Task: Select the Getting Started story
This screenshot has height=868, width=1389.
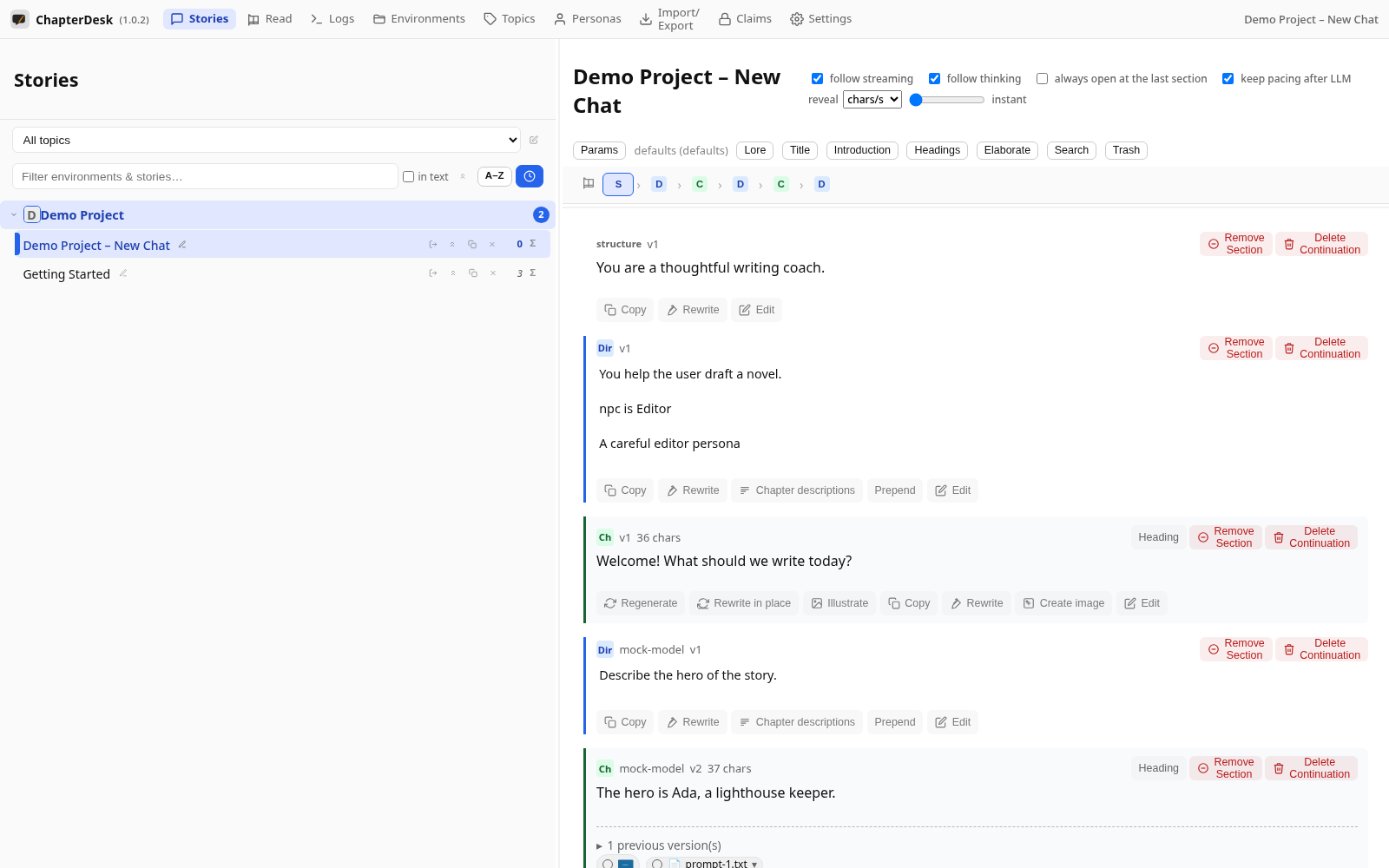Action: 67,274
